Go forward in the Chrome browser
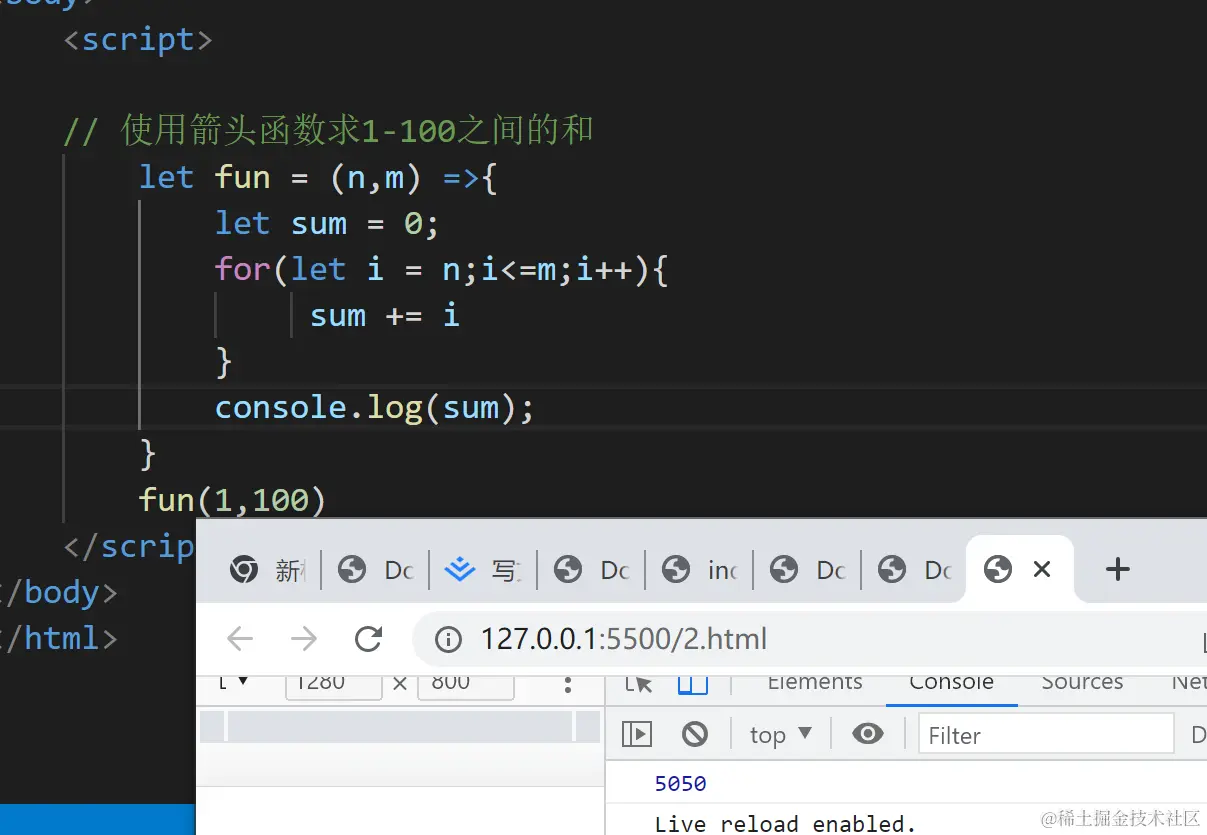 pyautogui.click(x=303, y=639)
